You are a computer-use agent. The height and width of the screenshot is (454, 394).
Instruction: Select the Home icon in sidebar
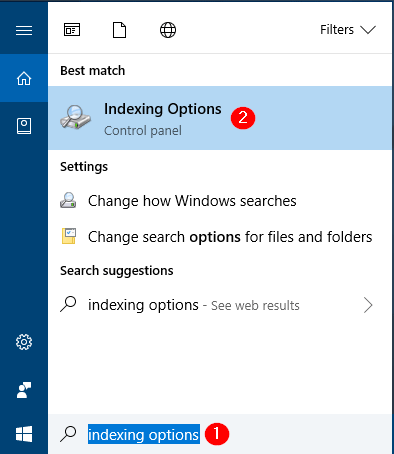coord(24,79)
